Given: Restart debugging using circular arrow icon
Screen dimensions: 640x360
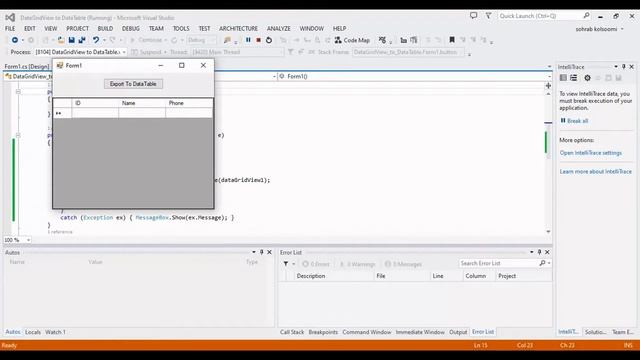Looking at the screenshot, I should (269, 40).
